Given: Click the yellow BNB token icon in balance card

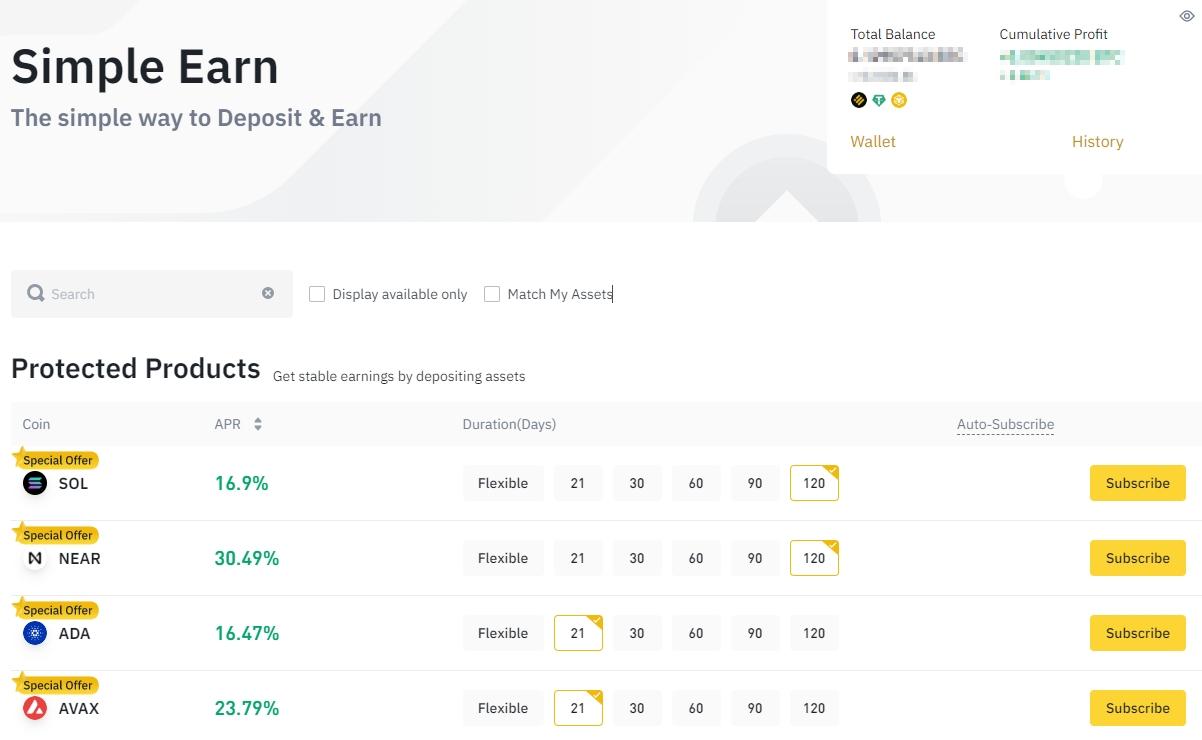Looking at the screenshot, I should (899, 100).
